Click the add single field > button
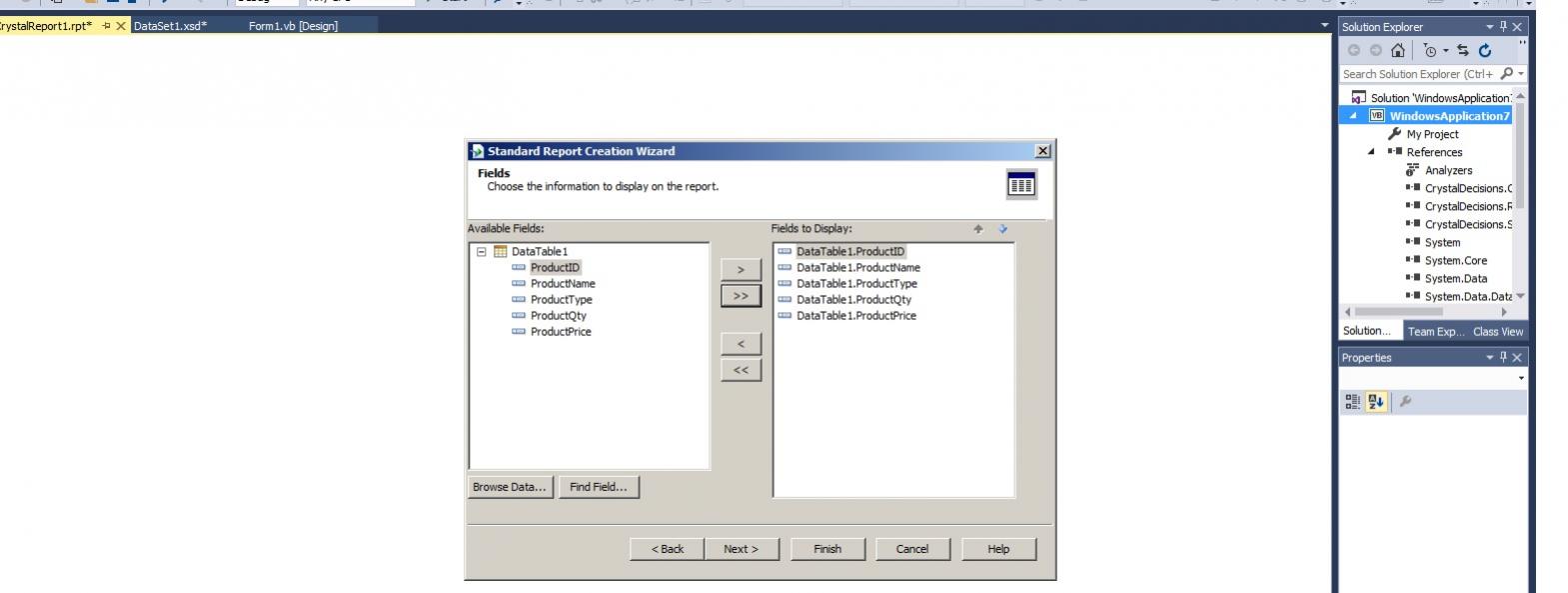Image resolution: width=1568 pixels, height=593 pixels. tap(741, 270)
